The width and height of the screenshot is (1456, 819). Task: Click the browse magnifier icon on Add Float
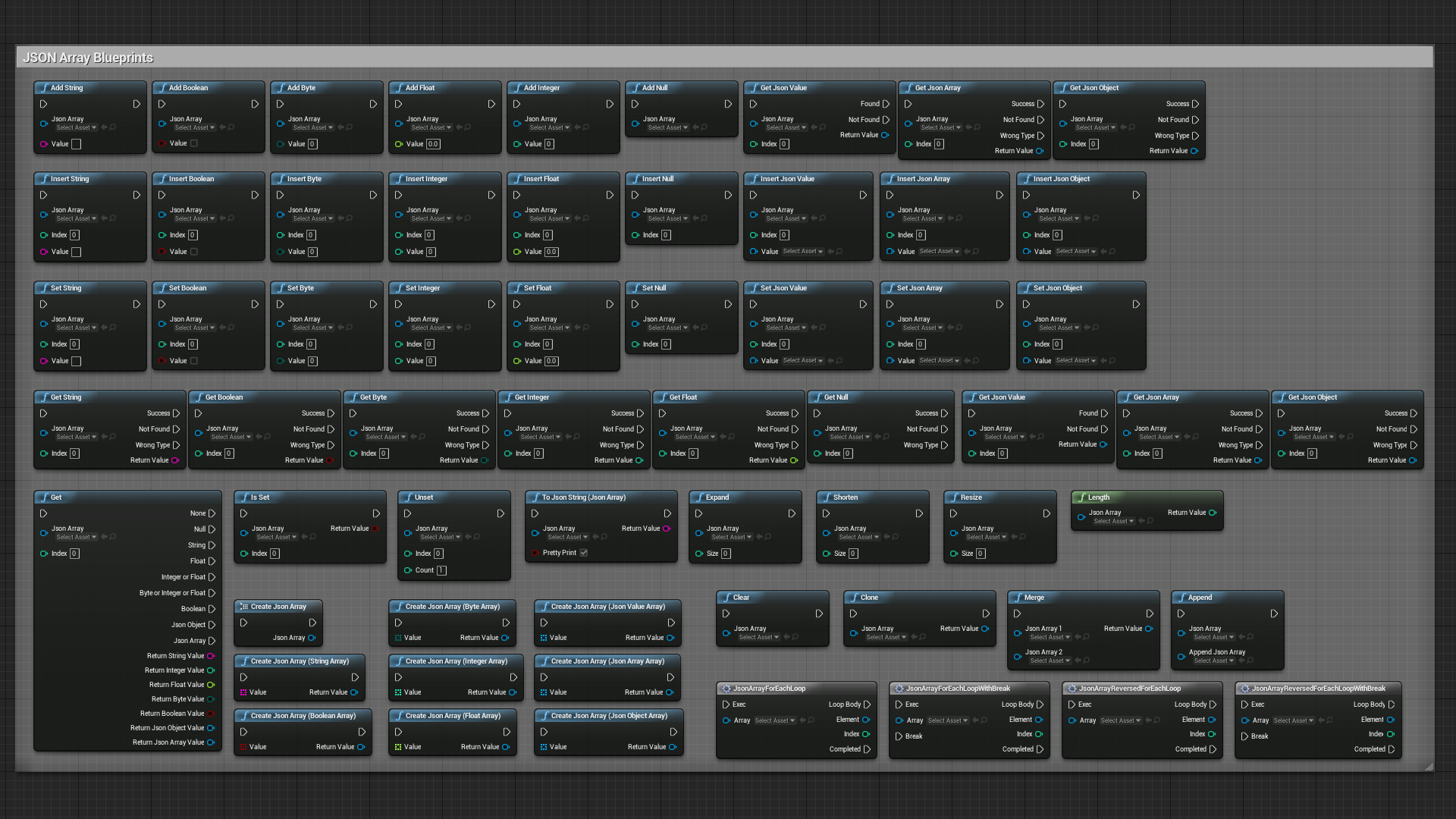click(468, 127)
